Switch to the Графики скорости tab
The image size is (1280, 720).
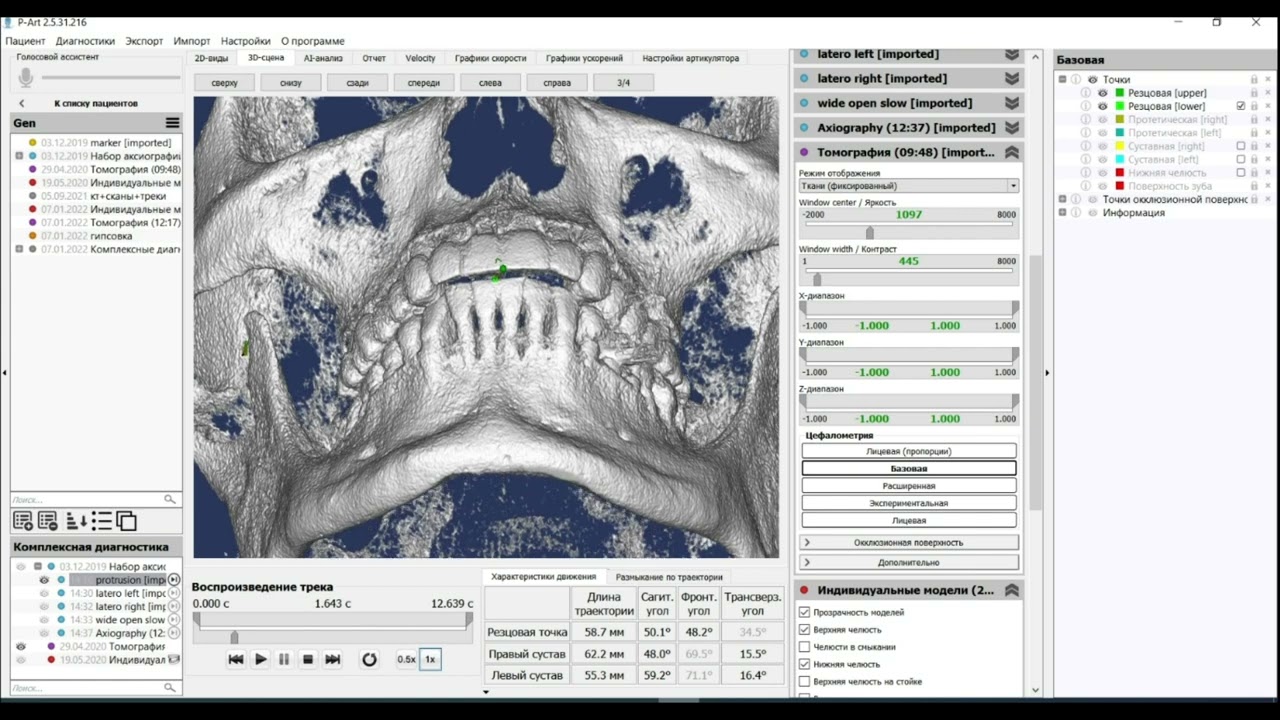coord(490,58)
